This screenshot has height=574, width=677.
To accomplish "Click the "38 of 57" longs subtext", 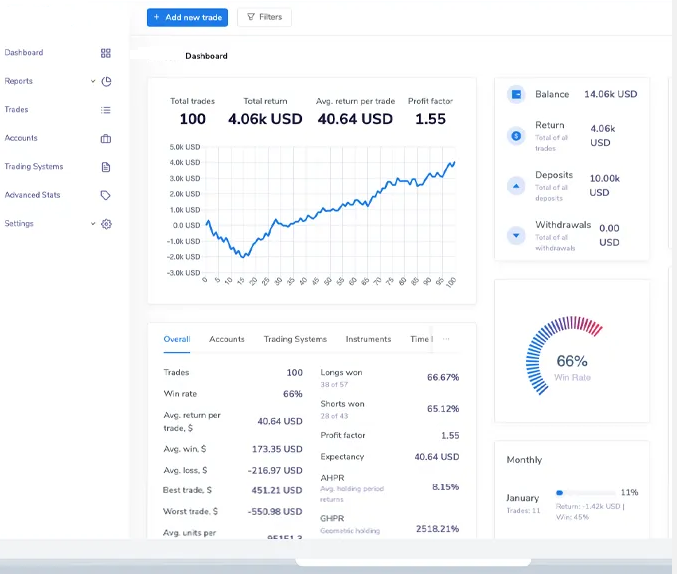I will point(334,384).
